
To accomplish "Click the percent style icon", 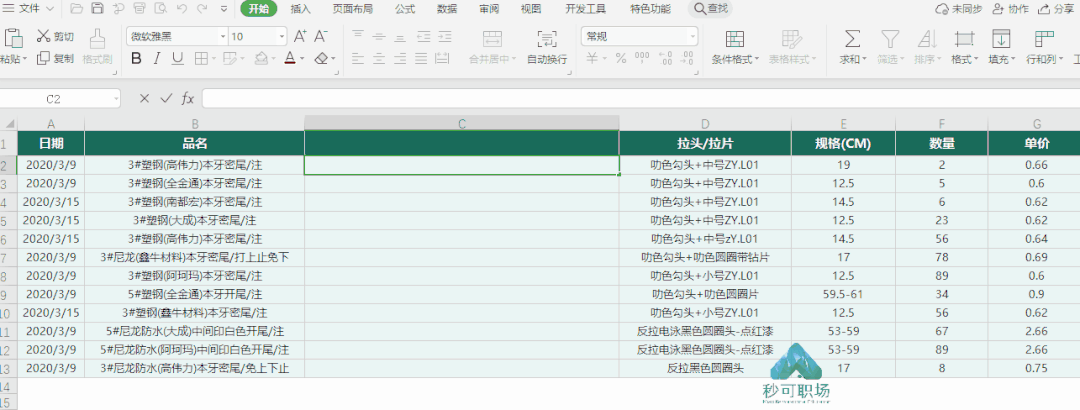I will [621, 59].
